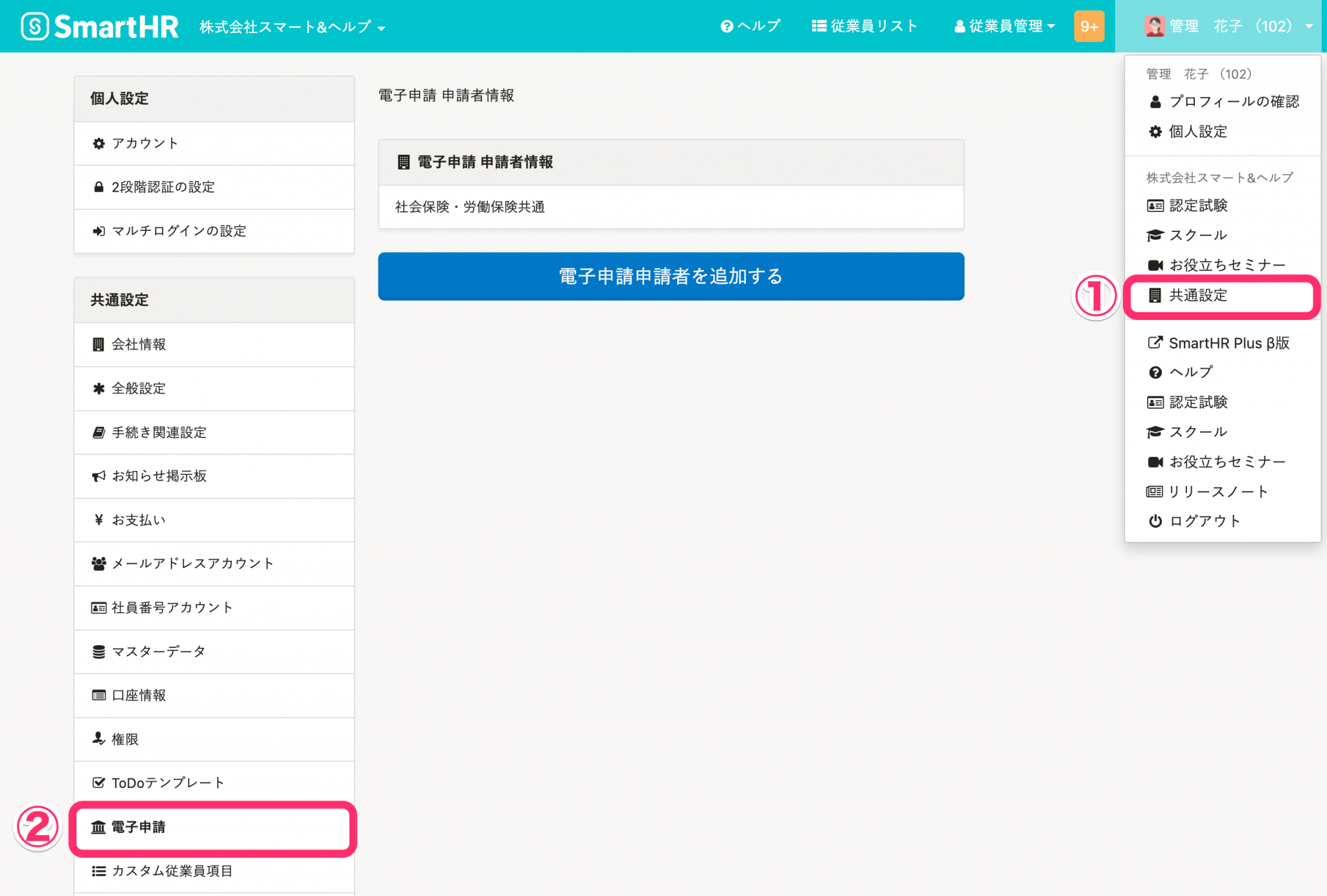This screenshot has width=1327, height=896.
Task: Open マスターデータ via its database icon
Action: click(98, 651)
